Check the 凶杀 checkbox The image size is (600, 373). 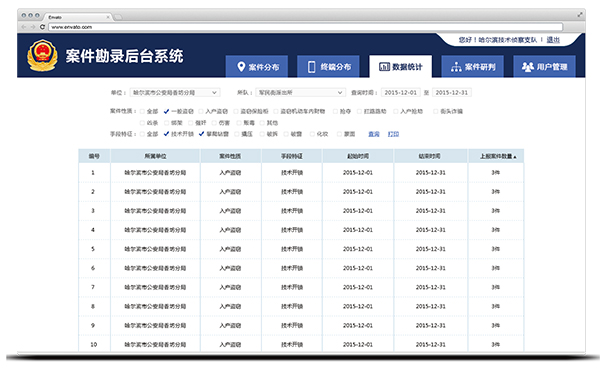pyautogui.click(x=142, y=123)
